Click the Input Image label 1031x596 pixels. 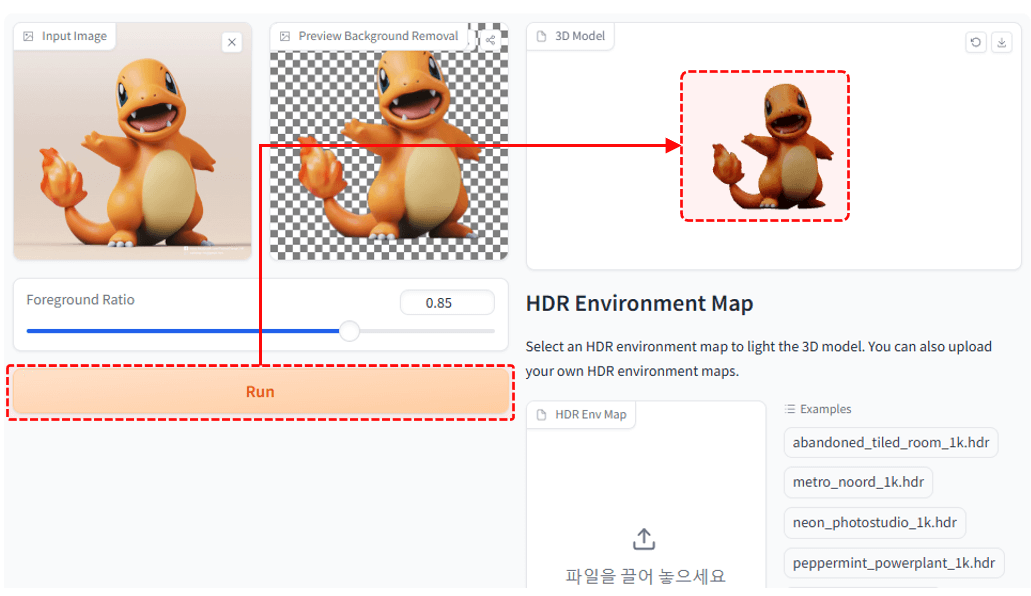74,36
